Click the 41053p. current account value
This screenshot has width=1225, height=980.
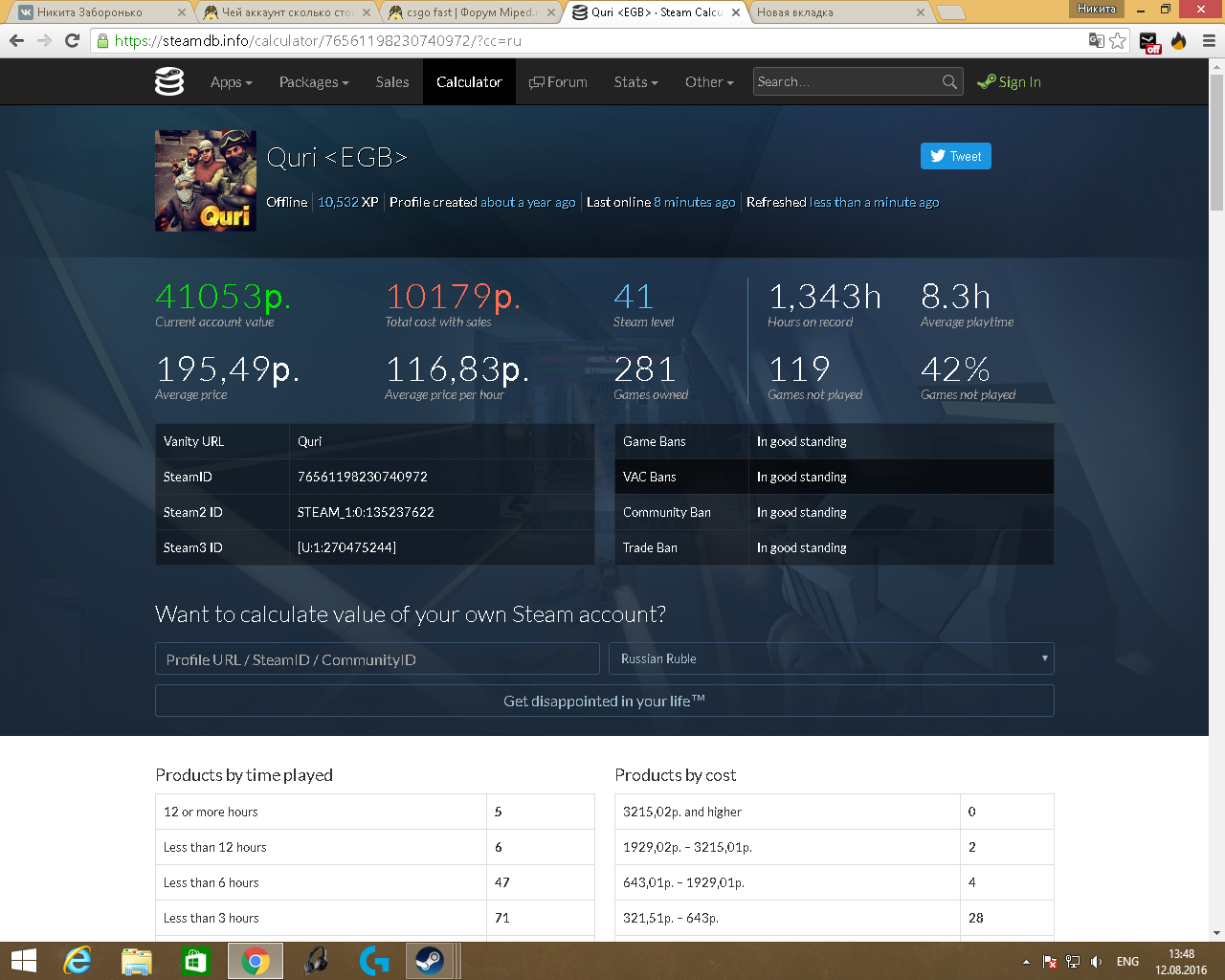tap(223, 297)
